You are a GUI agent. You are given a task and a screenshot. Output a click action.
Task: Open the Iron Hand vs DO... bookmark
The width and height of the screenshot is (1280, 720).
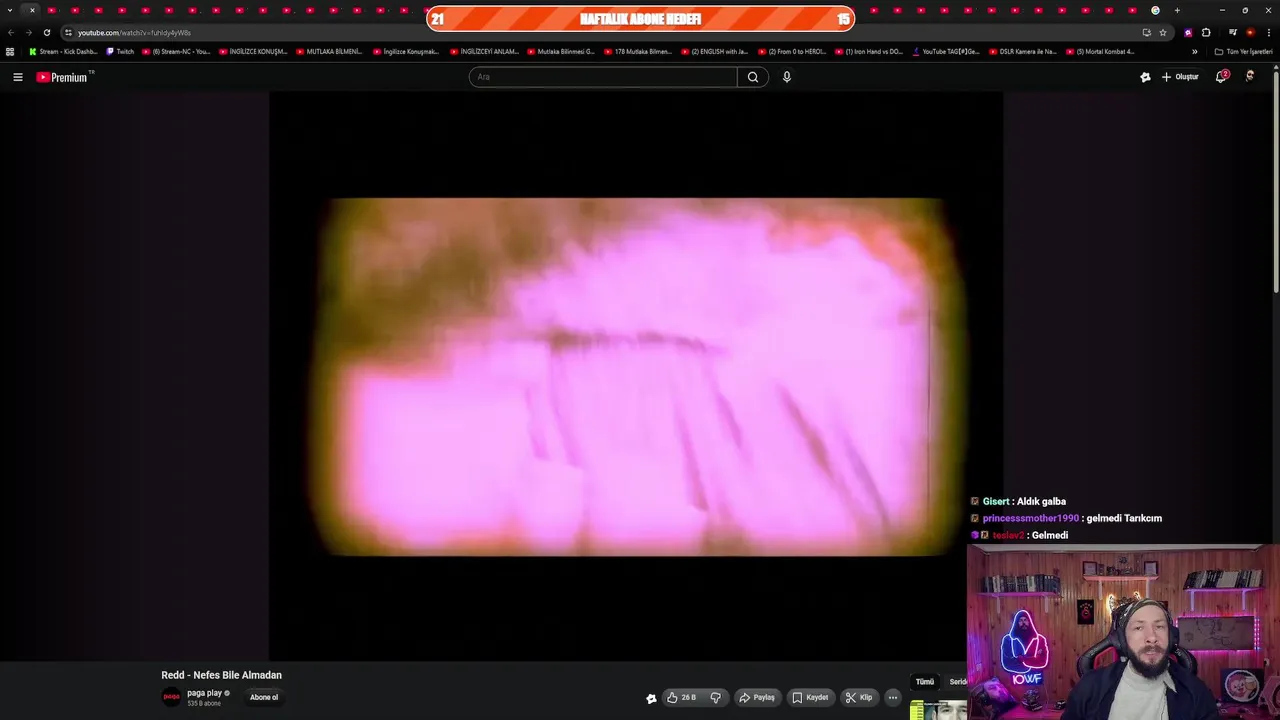point(868,51)
